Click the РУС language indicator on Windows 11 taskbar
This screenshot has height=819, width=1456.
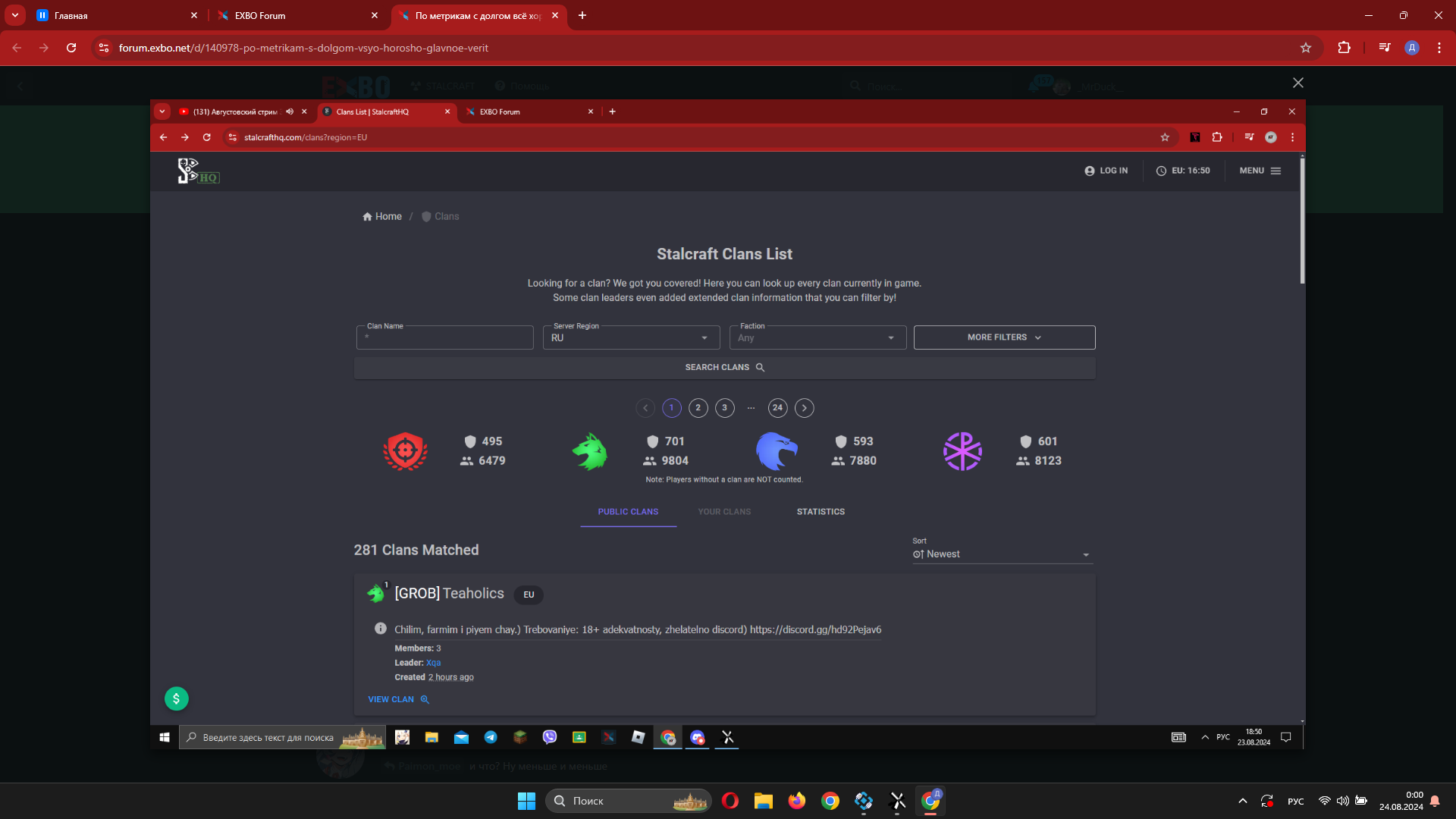tap(1296, 801)
